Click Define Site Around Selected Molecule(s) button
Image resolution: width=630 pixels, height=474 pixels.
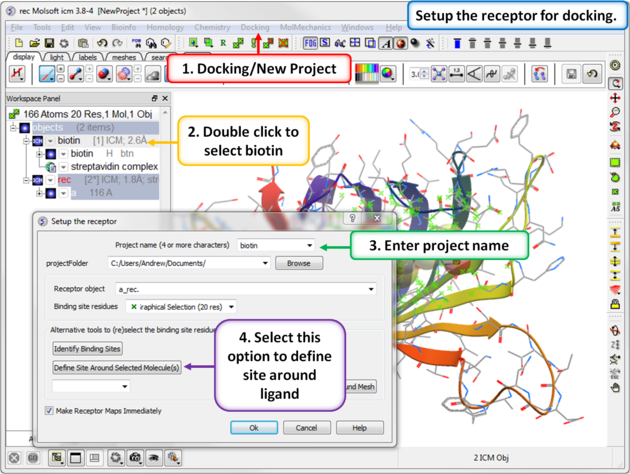click(x=117, y=368)
